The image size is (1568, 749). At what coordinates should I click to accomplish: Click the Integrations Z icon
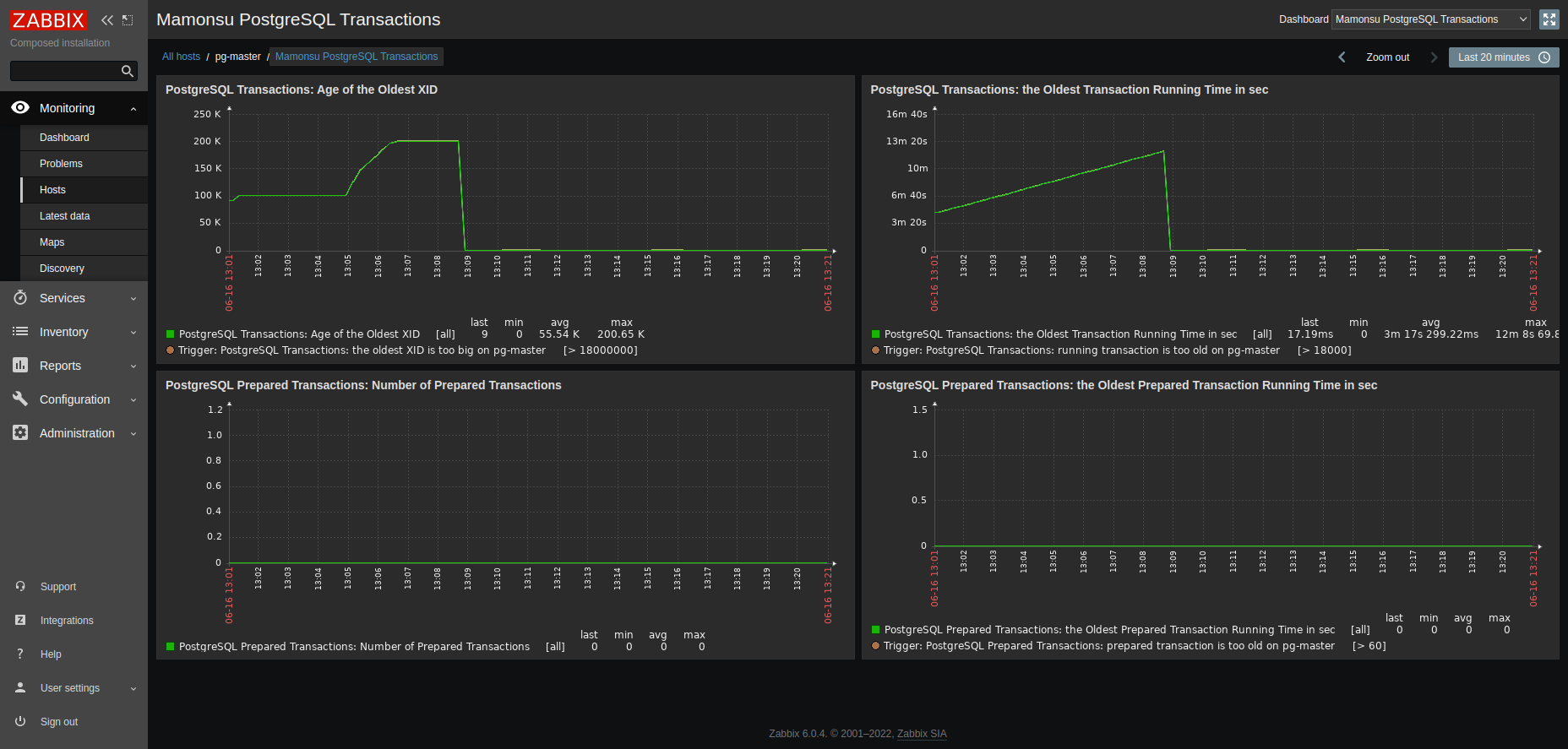click(20, 620)
